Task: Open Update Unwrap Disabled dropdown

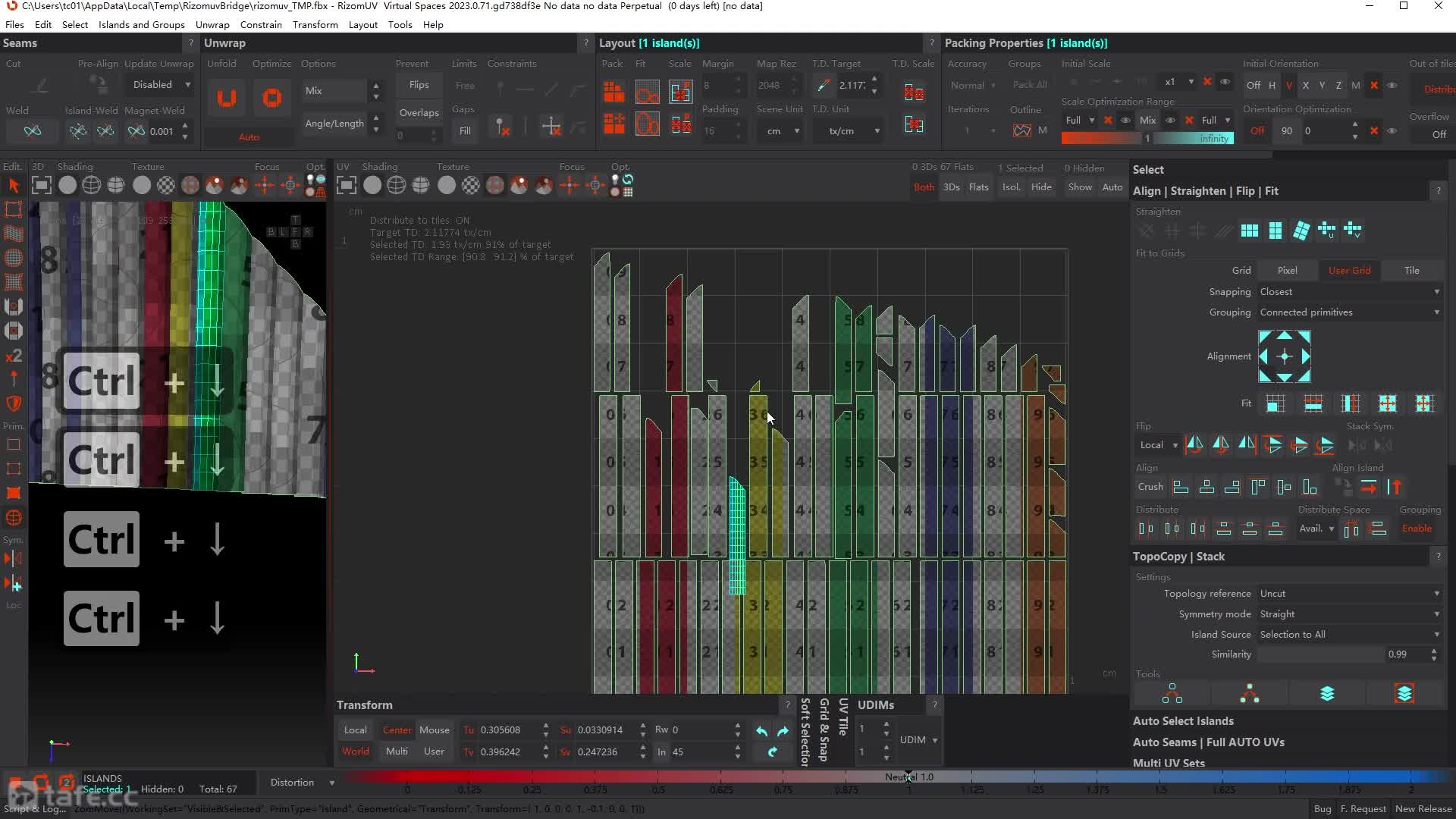Action: 160,85
